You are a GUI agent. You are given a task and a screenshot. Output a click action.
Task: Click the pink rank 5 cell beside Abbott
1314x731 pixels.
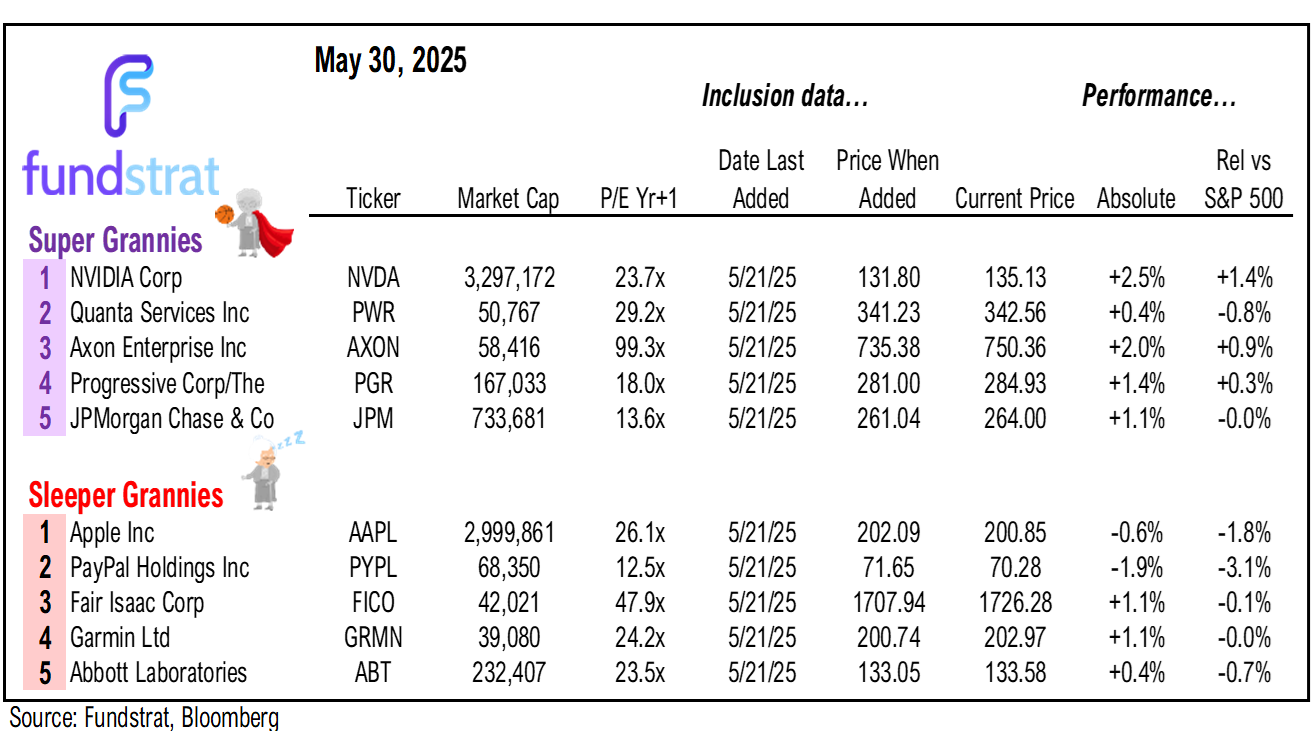[x=45, y=673]
